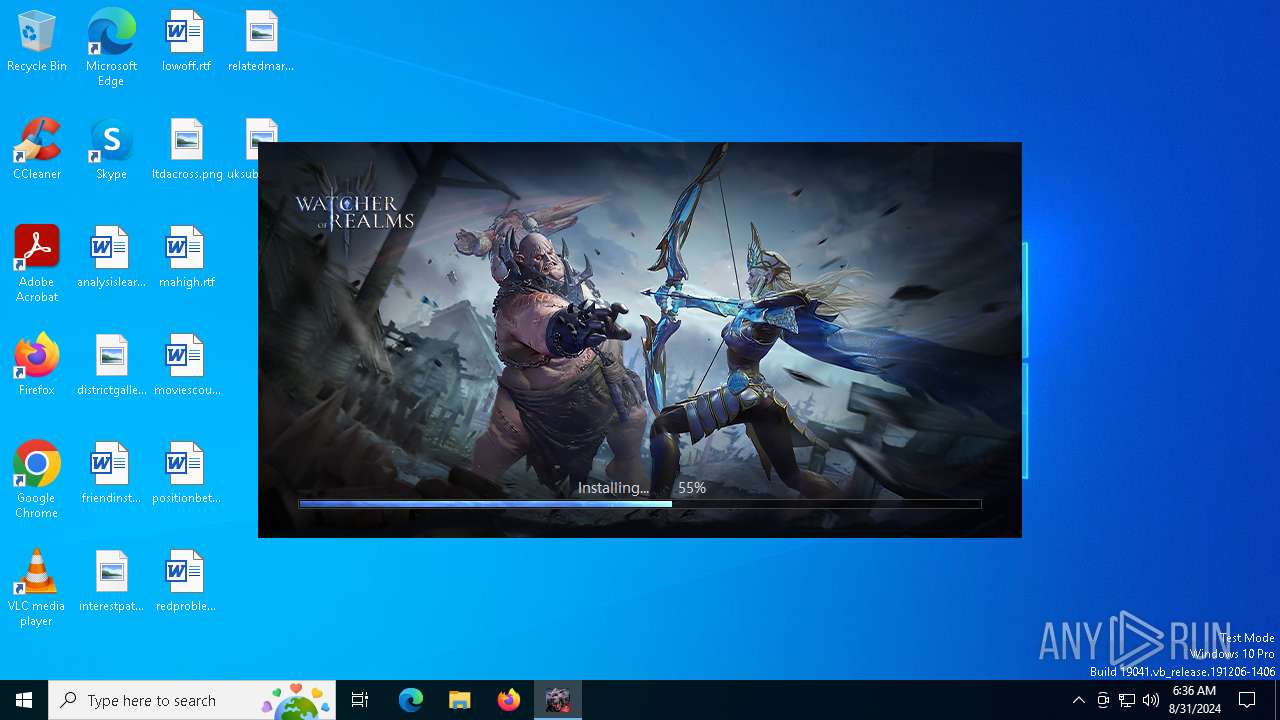Screen dimensions: 1280x720
Task: Select the moviescou... Word document icon
Action: coord(186,366)
